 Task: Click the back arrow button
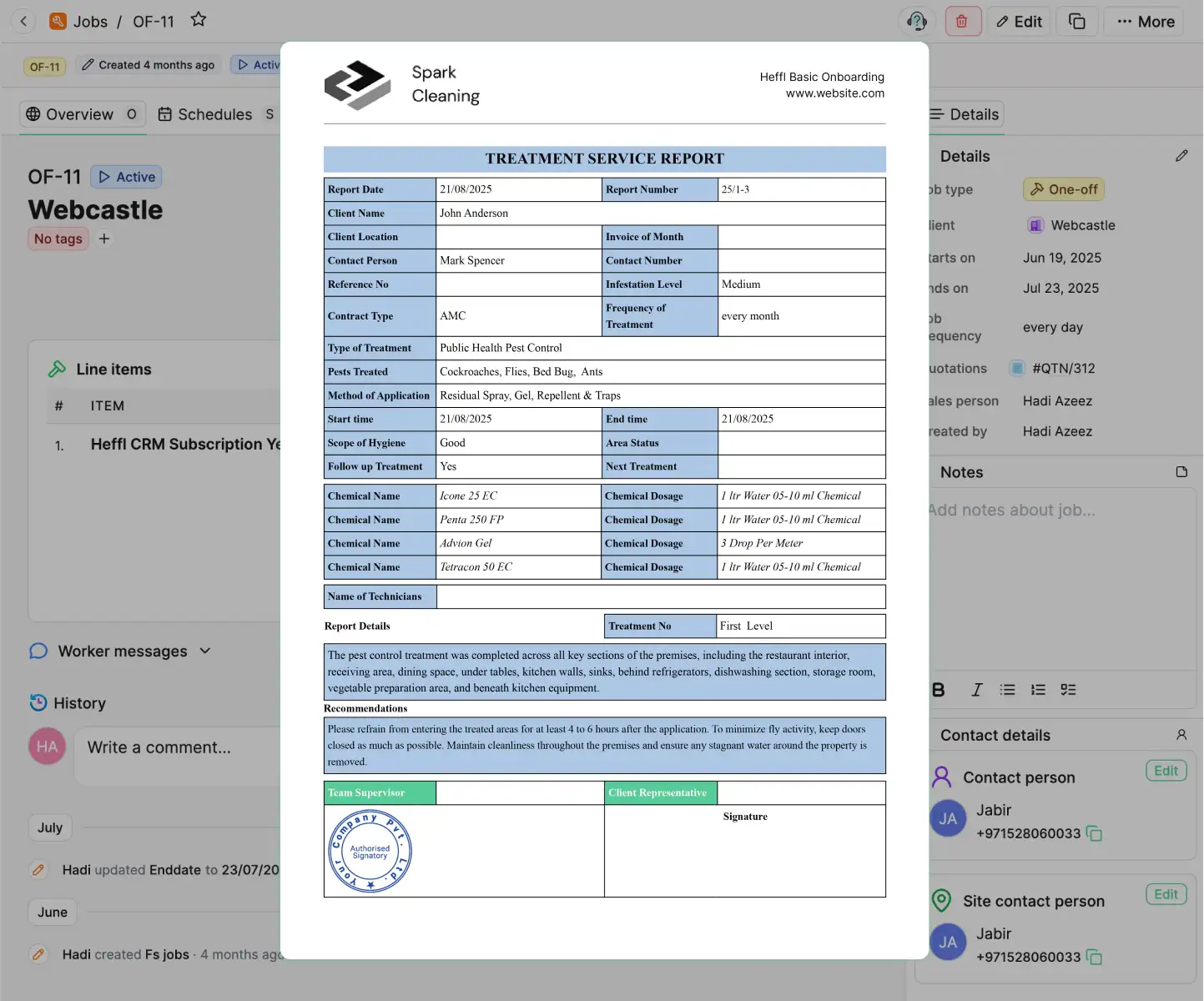pos(23,22)
